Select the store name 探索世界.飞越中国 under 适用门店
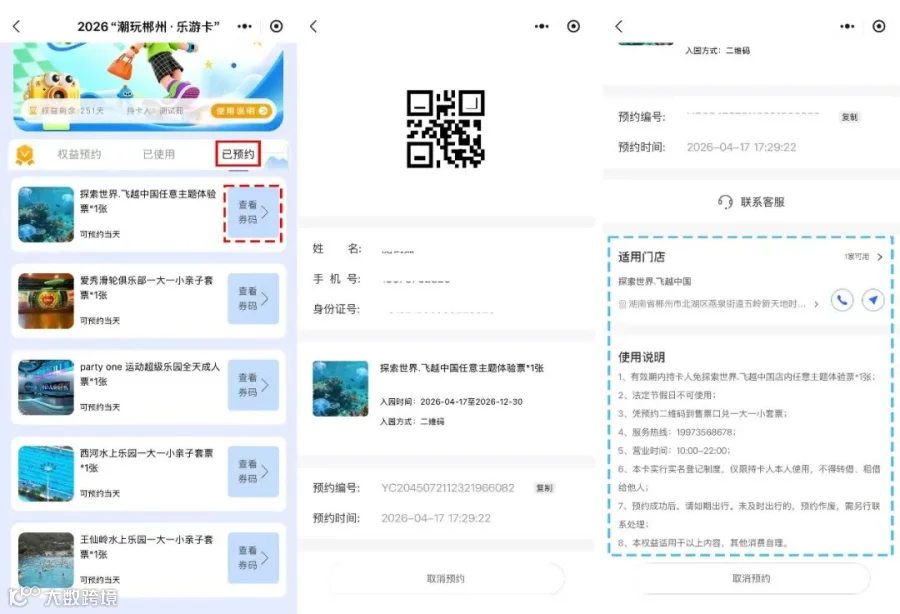The width and height of the screenshot is (900, 614). 654,281
